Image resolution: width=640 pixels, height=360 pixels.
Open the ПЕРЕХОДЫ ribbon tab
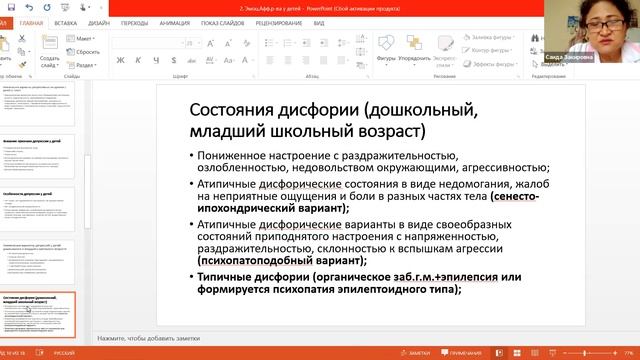pos(134,23)
